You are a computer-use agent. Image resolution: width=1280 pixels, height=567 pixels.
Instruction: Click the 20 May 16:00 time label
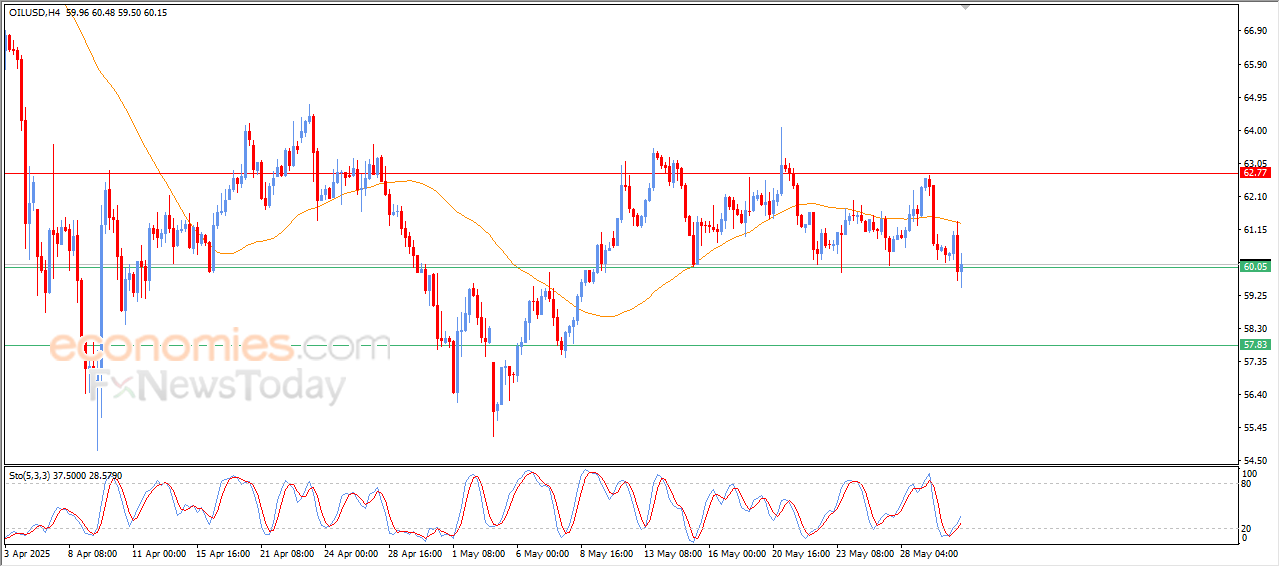pyautogui.click(x=802, y=552)
